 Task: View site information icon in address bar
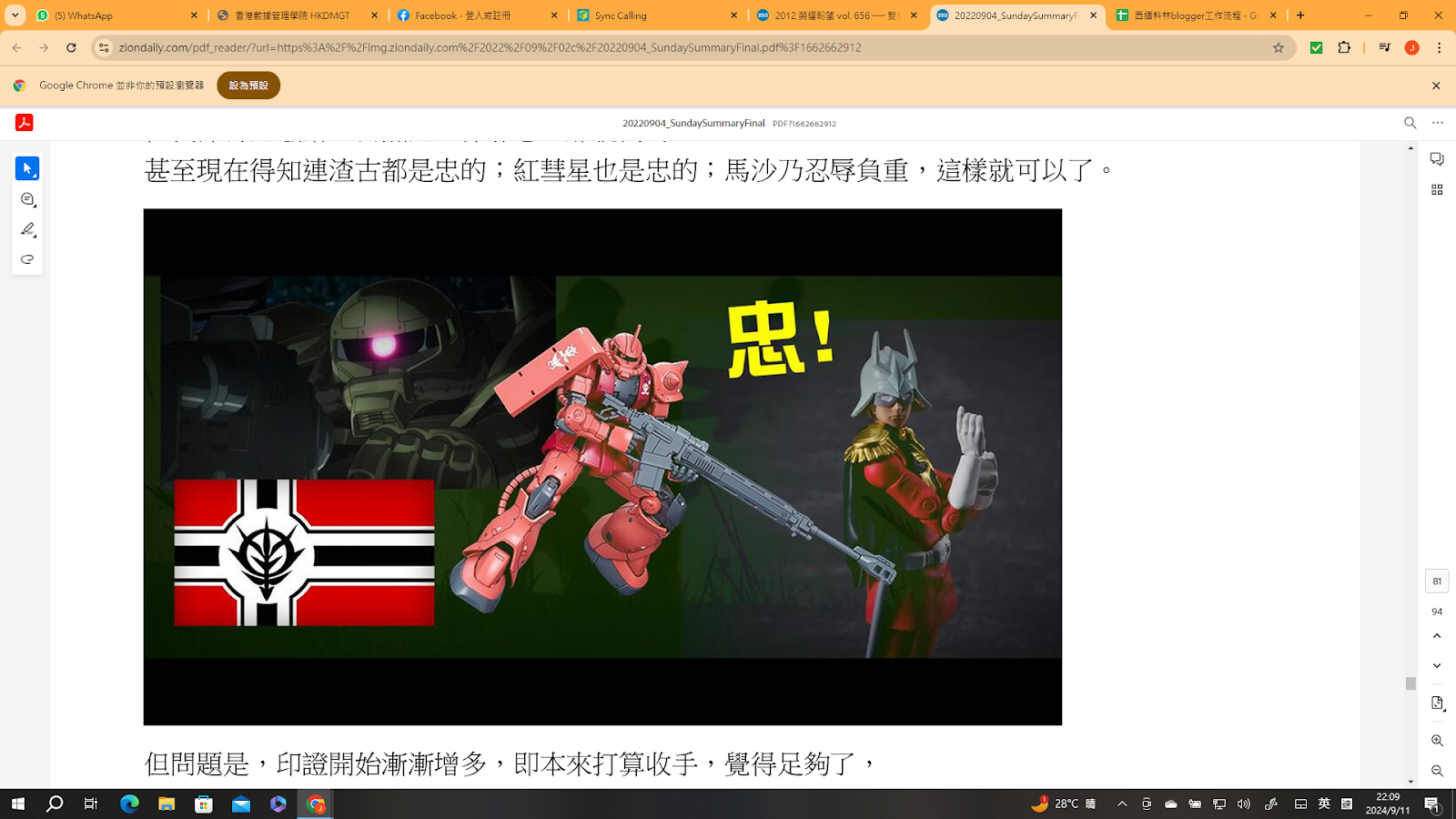104,47
